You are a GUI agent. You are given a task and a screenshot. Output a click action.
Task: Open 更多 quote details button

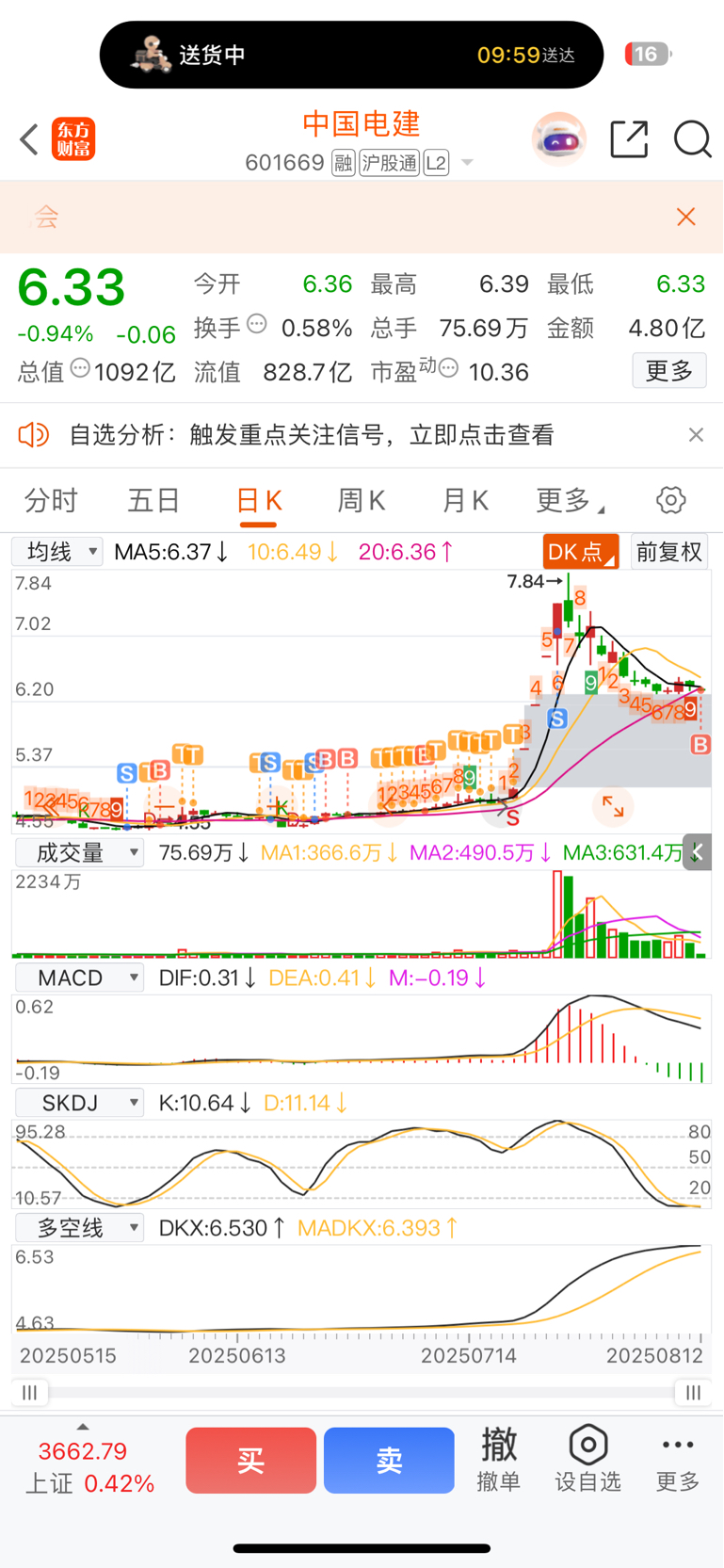(x=669, y=371)
